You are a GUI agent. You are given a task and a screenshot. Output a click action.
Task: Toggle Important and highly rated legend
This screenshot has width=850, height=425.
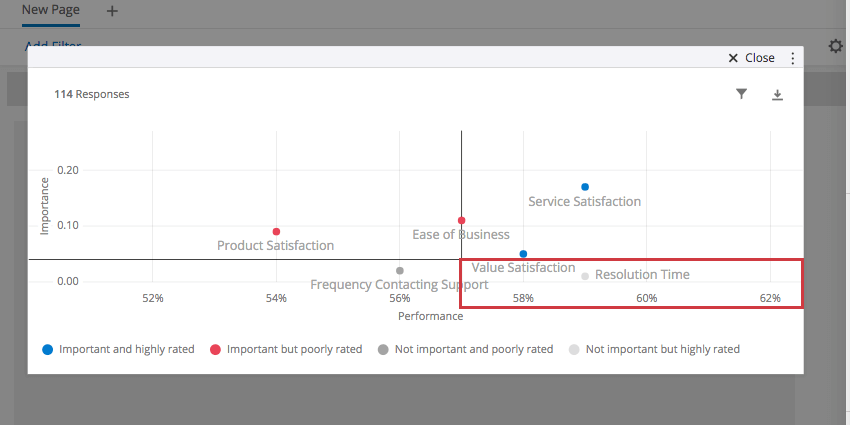(x=118, y=350)
